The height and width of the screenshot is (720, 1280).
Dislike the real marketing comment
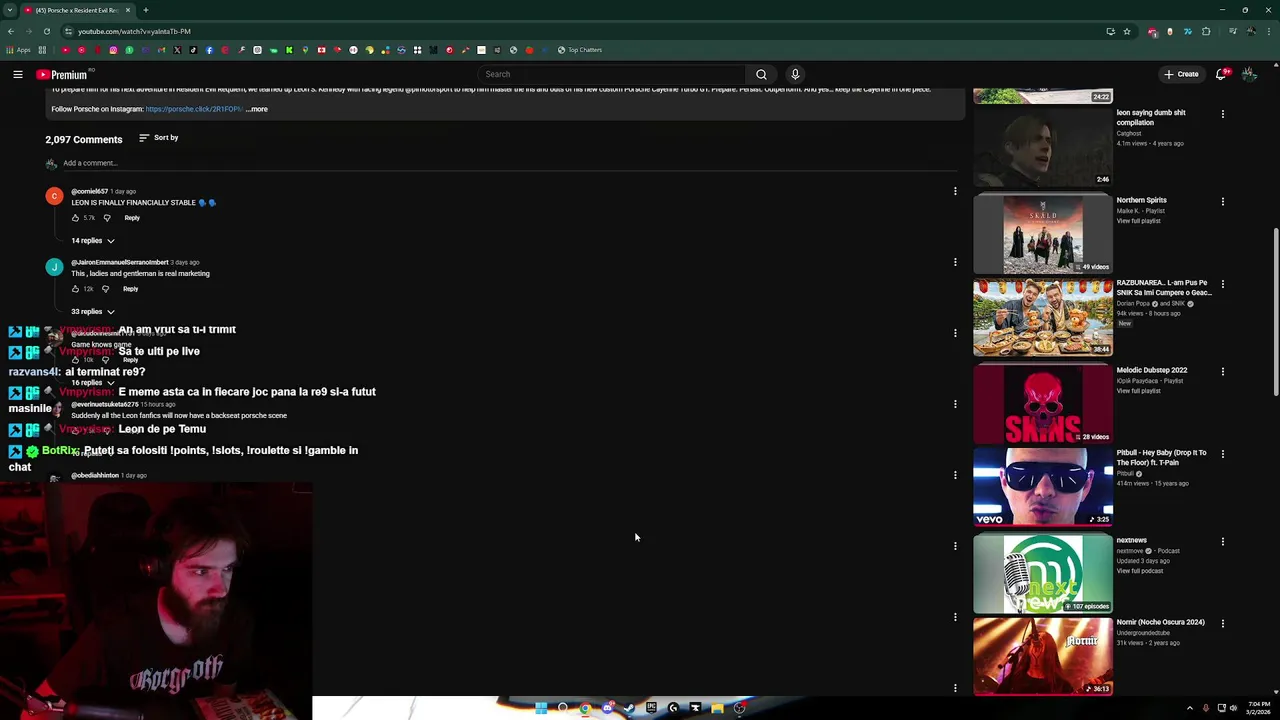click(105, 289)
